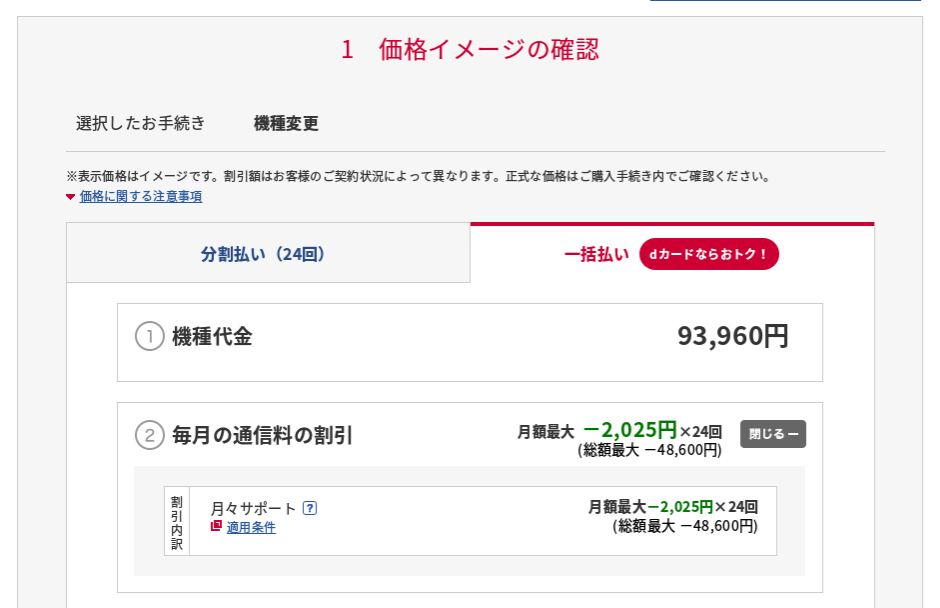
Task: Click the 機種変更 procedure text
Action: pyautogui.click(x=286, y=124)
